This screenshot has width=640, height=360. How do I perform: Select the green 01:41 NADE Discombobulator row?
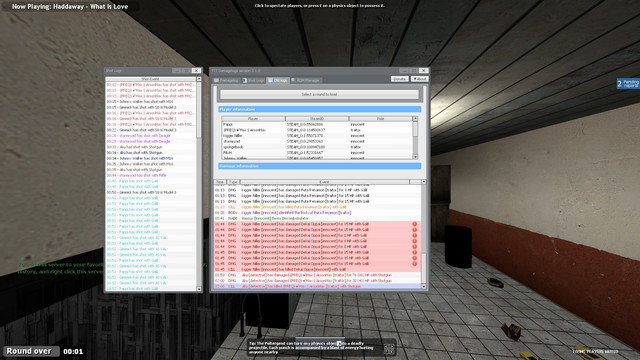pos(318,218)
